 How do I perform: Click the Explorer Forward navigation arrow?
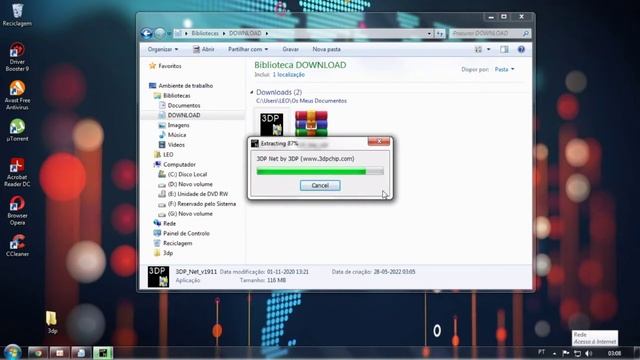pyautogui.click(x=160, y=33)
